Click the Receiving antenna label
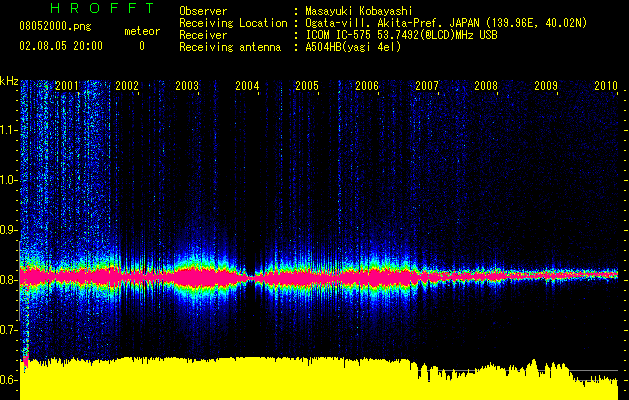Viewport: 629px width, 400px height. [x=230, y=47]
